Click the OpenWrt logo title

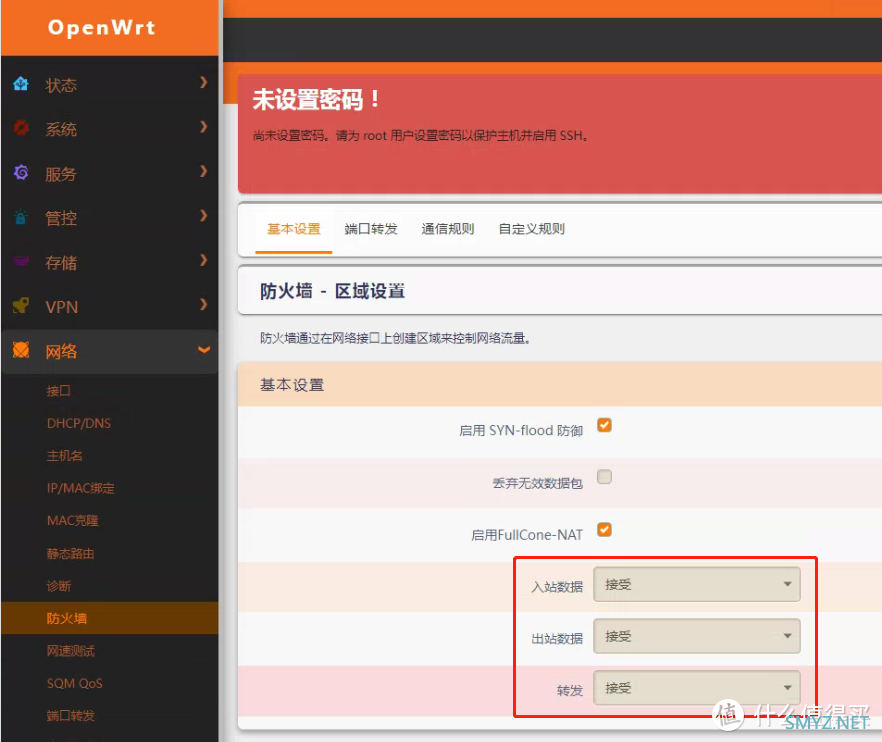point(102,28)
